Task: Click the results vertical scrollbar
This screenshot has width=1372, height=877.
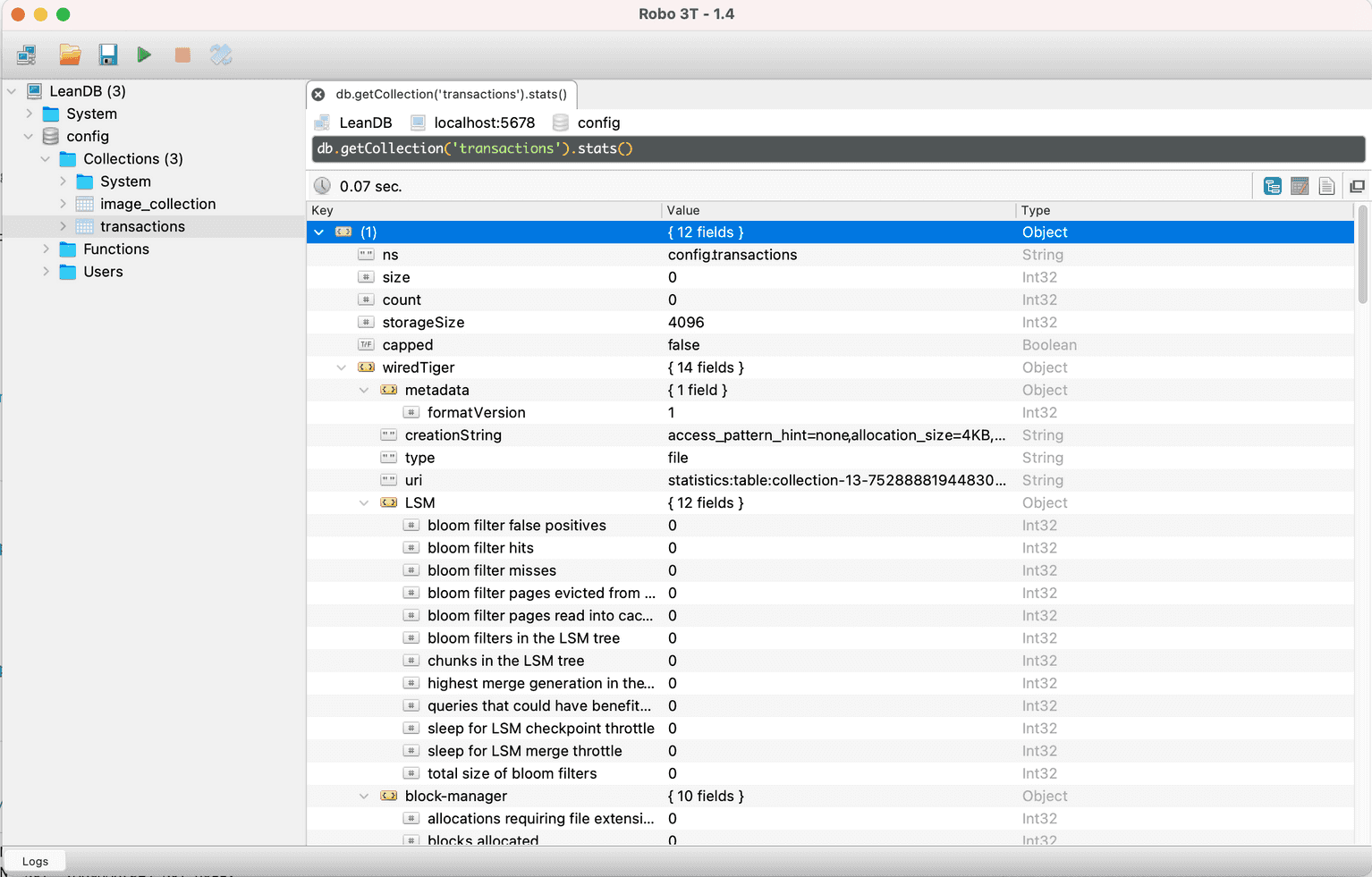Action: pyautogui.click(x=1362, y=255)
